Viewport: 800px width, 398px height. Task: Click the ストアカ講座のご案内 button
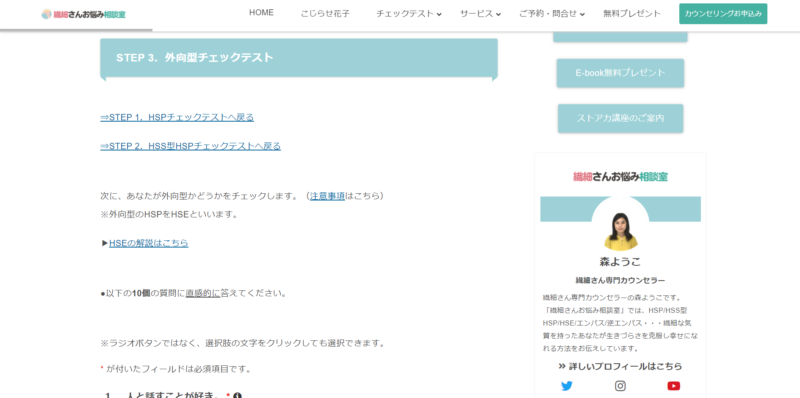click(620, 118)
